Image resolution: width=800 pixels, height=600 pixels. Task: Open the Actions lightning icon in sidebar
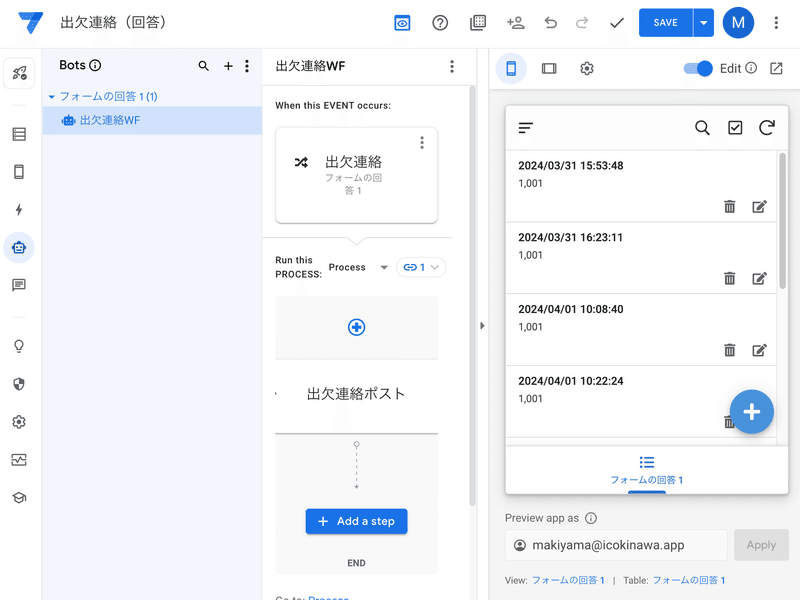tap(19, 210)
